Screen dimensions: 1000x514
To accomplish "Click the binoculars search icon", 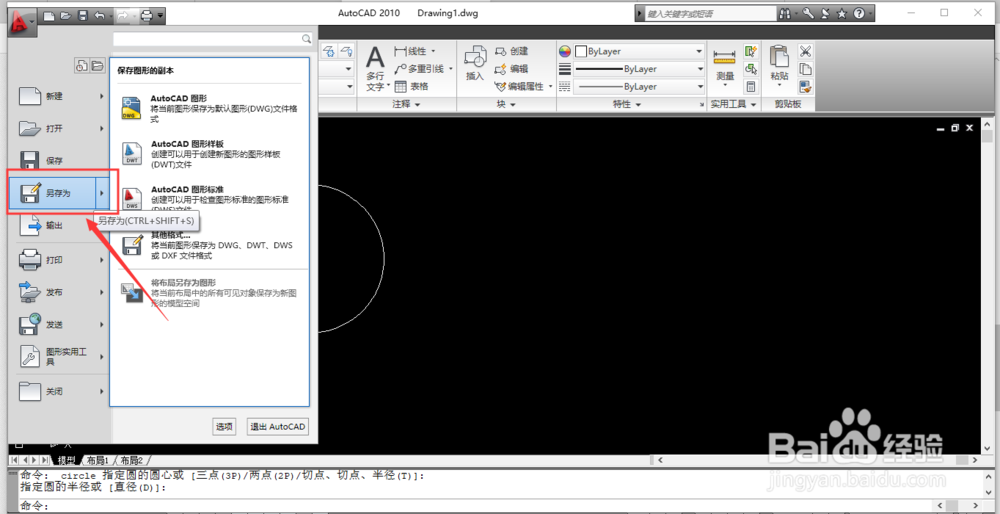I will tap(785, 13).
